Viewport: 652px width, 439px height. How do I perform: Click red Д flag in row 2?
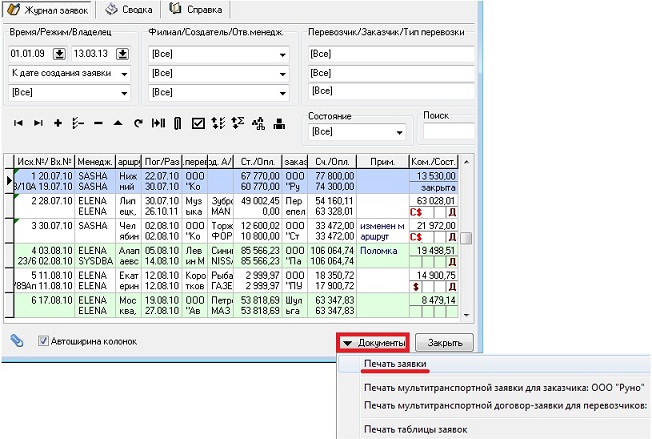[x=452, y=212]
